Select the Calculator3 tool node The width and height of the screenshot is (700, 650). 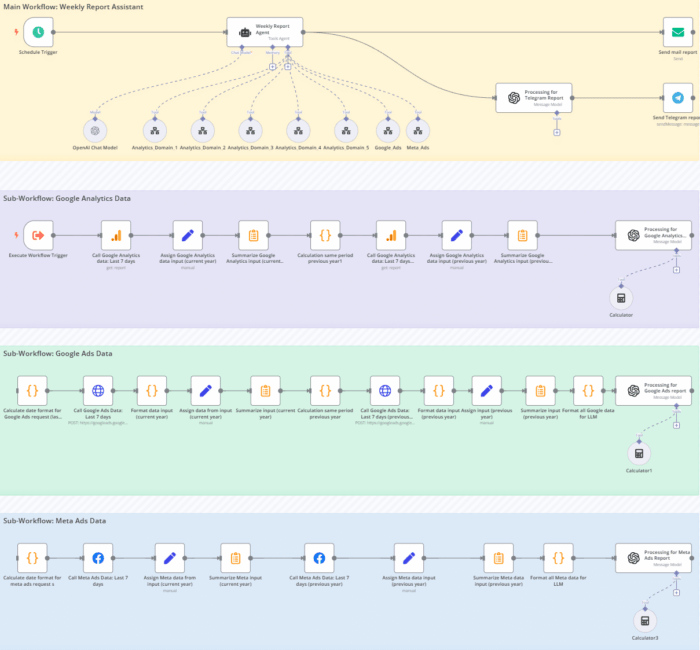coord(645,621)
